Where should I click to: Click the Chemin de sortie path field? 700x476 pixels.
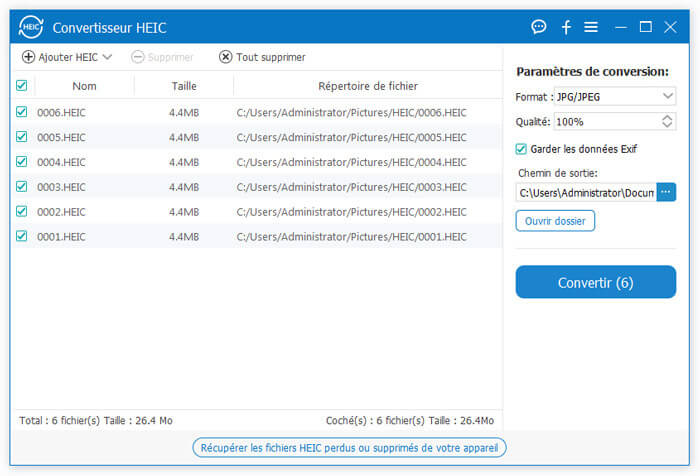coord(586,192)
